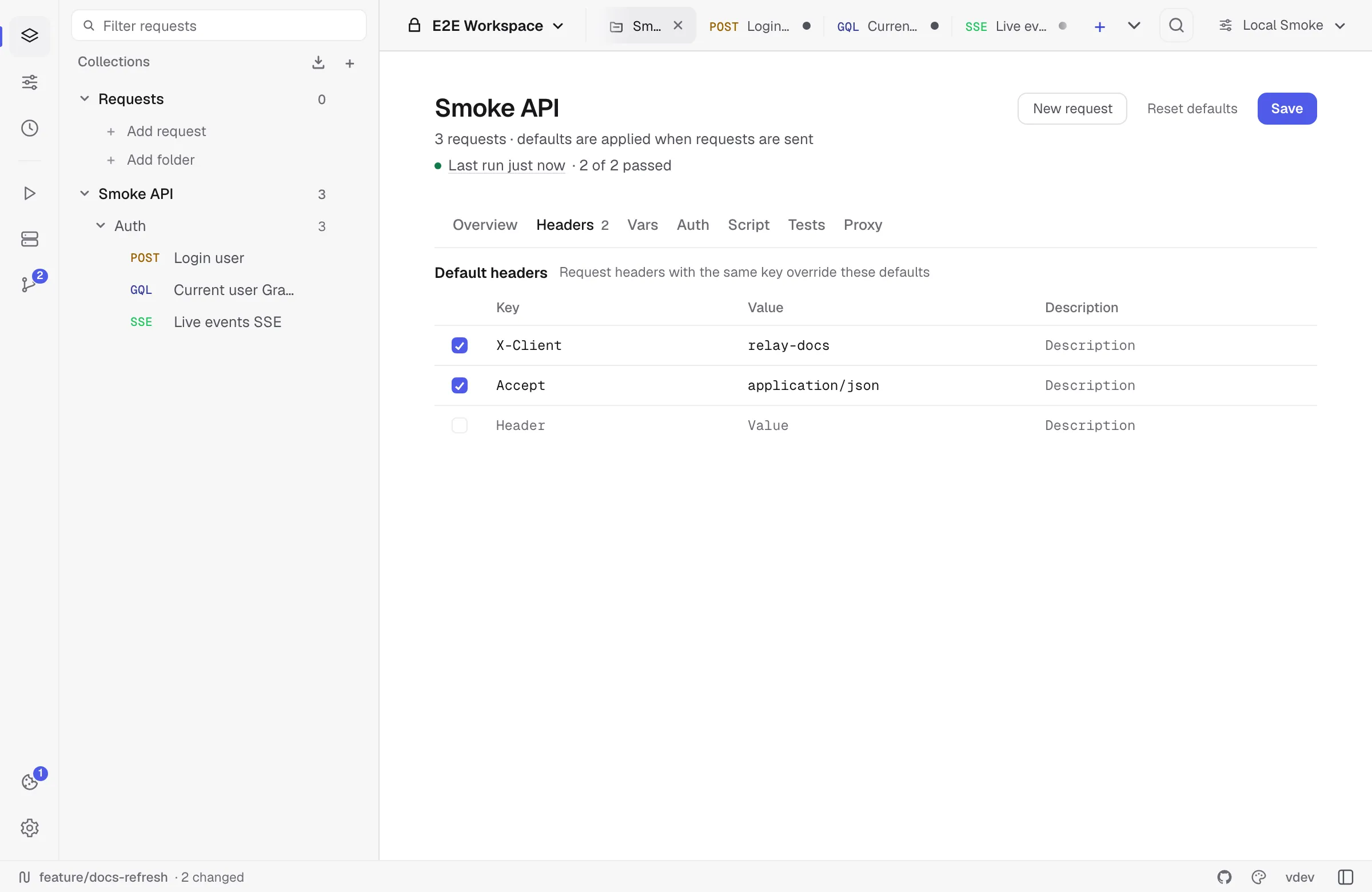Open the GQL Curren… tab

[x=887, y=26]
